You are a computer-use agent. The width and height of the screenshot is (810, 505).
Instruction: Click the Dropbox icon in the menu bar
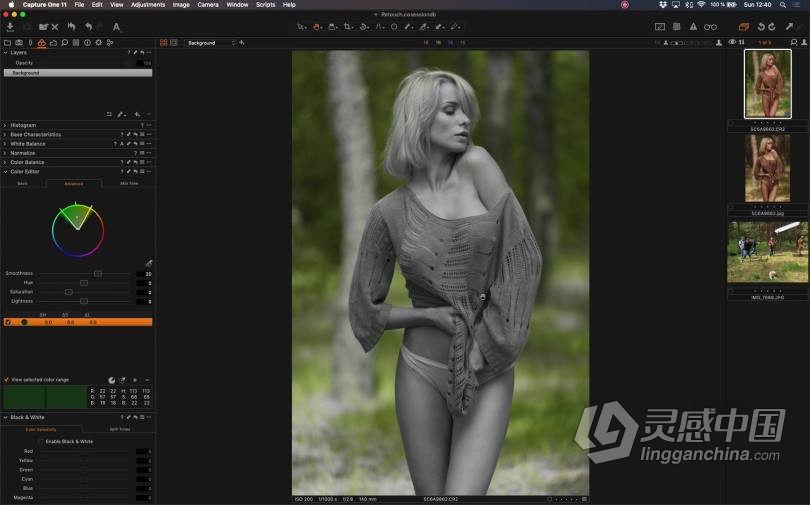point(663,5)
